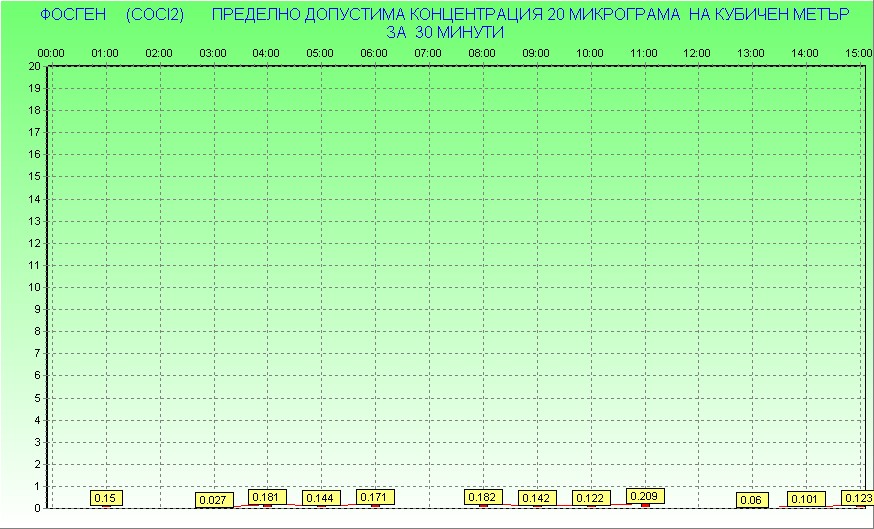Select the 0.06 data label
Screen dimensions: 874x529
pos(752,500)
